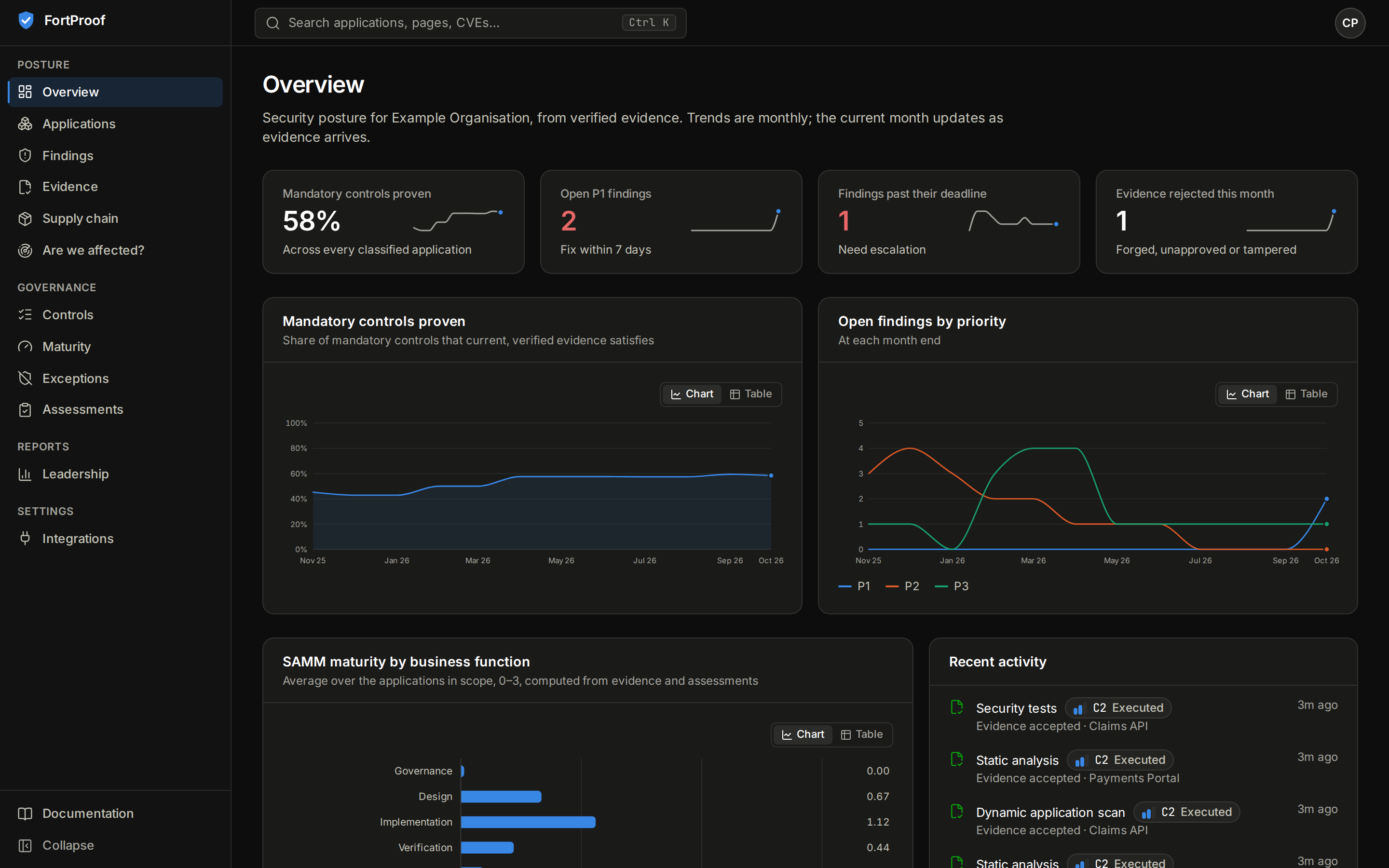Click the Maturity gauge icon

point(25,347)
